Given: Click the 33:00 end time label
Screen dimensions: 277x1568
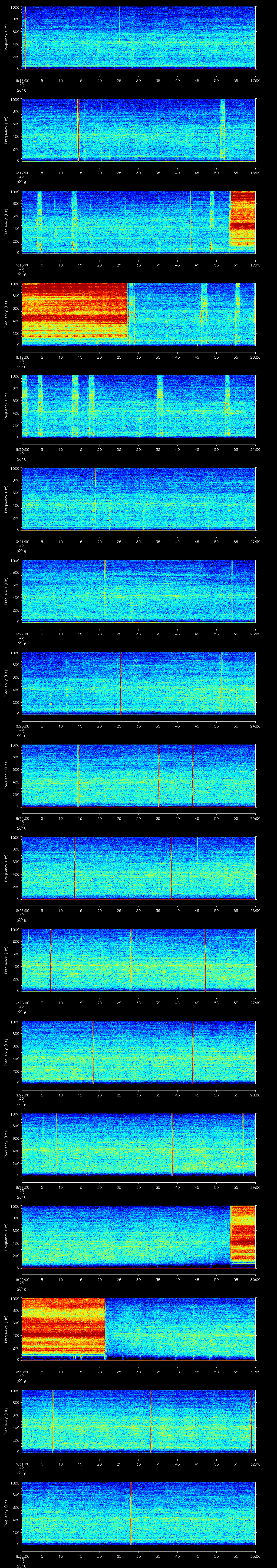Looking at the screenshot, I should click(255, 1556).
